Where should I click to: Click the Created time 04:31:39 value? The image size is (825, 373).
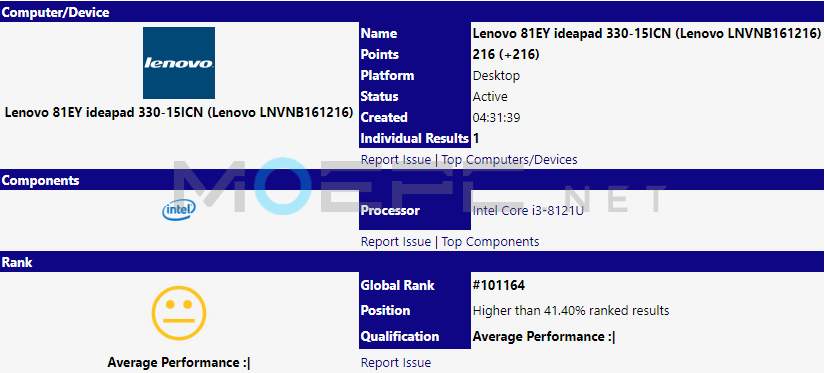click(x=497, y=118)
